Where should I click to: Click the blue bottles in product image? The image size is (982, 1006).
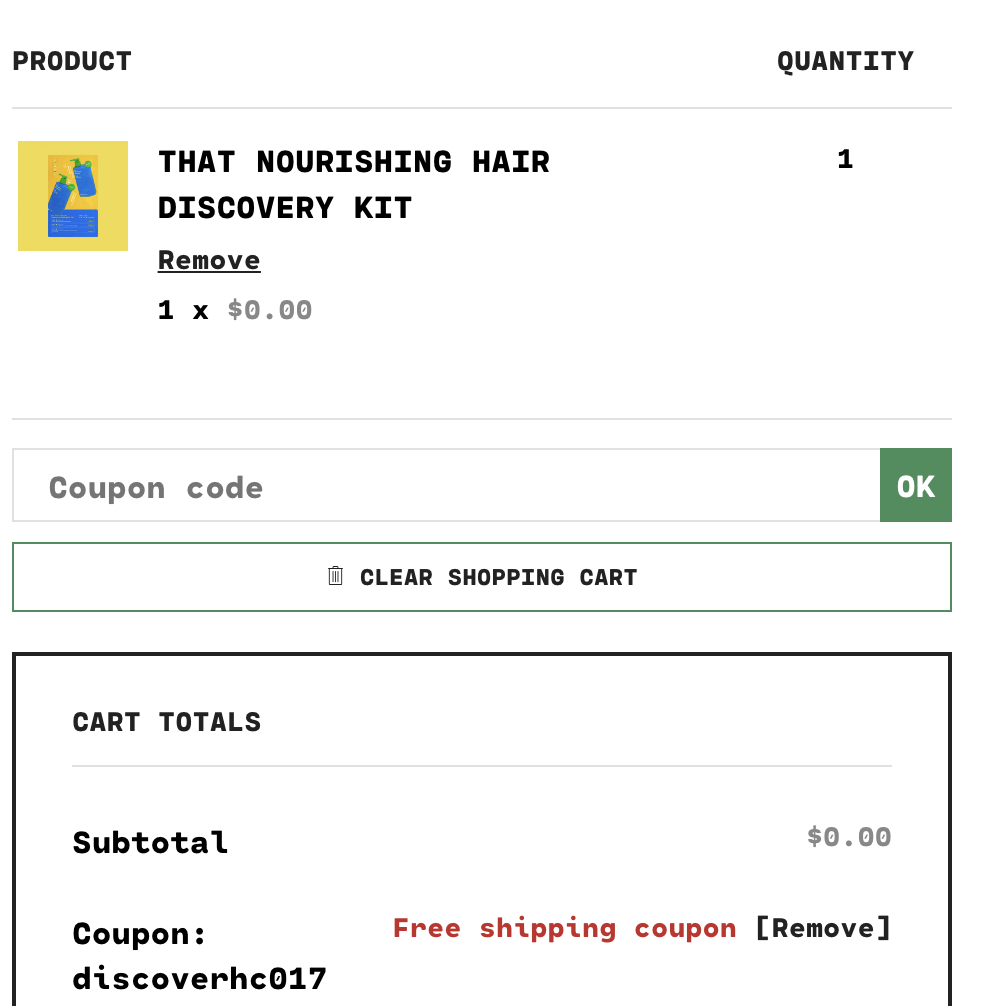pyautogui.click(x=72, y=185)
